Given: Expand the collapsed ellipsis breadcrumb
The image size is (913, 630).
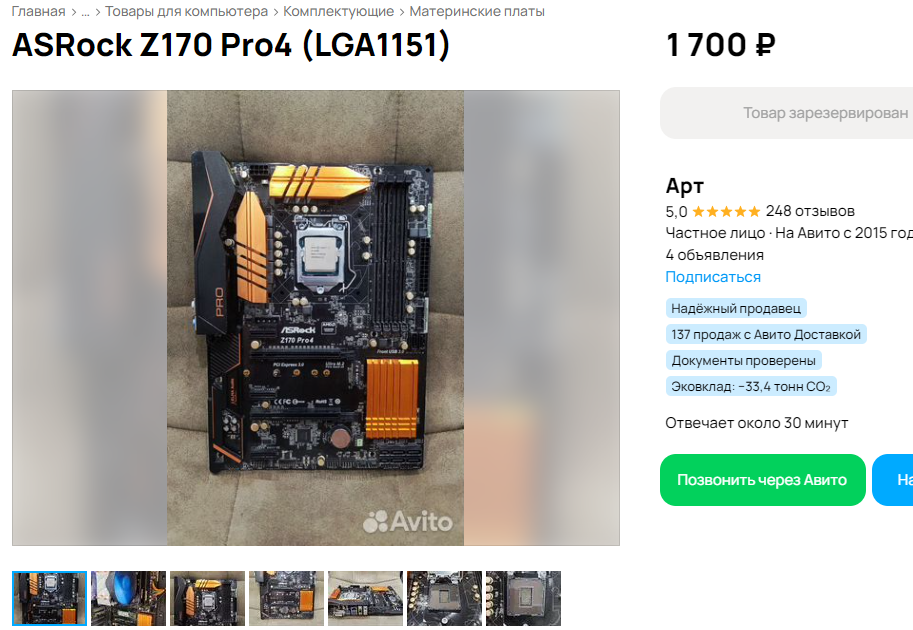Looking at the screenshot, I should (x=85, y=12).
